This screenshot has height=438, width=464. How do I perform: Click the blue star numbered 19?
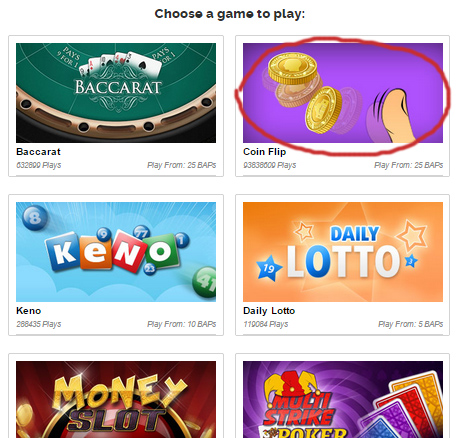click(x=269, y=268)
